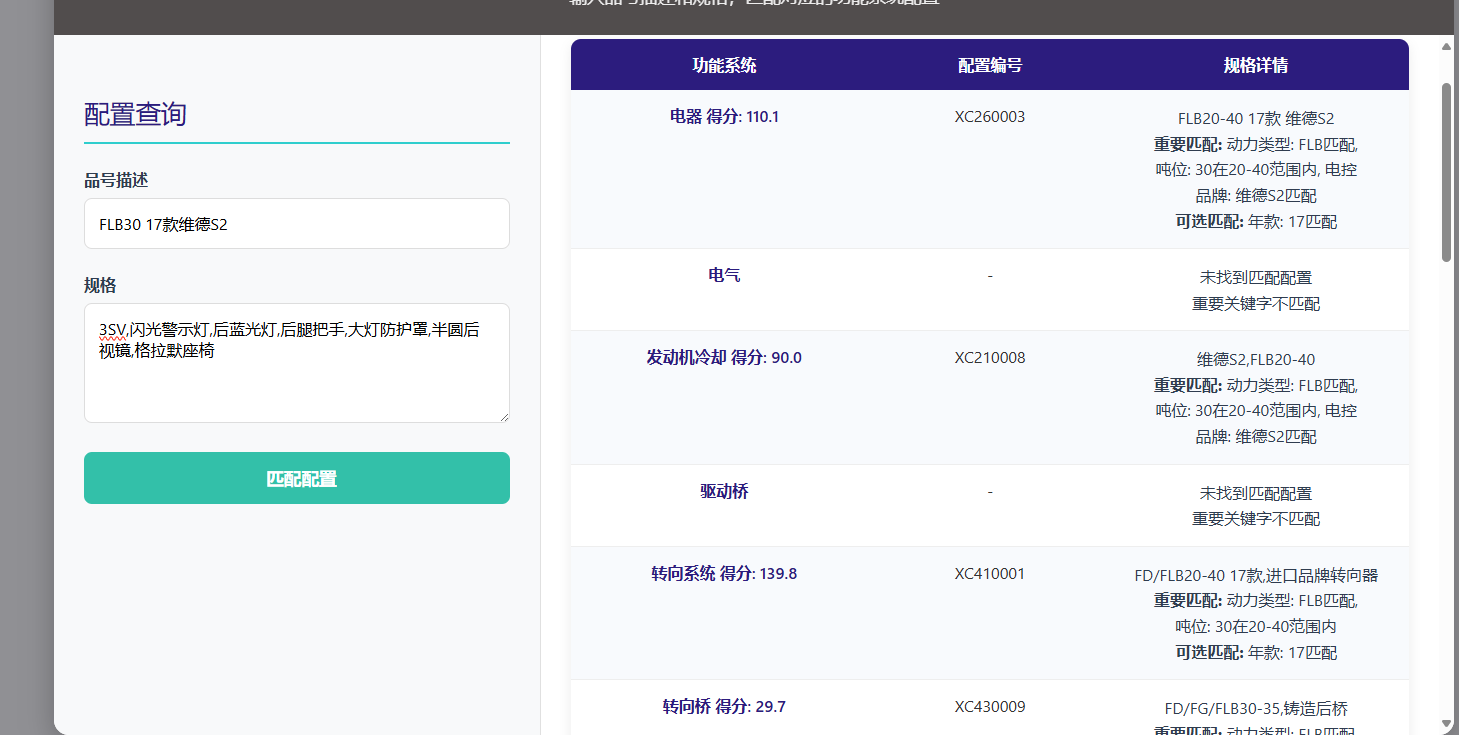
Task: Focus the 规格 text area
Action: click(296, 362)
